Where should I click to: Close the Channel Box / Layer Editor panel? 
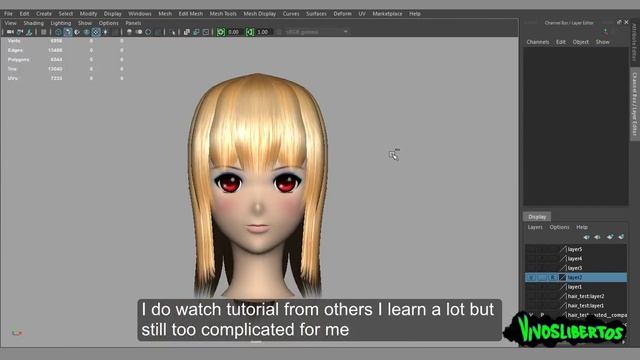pos(627,22)
